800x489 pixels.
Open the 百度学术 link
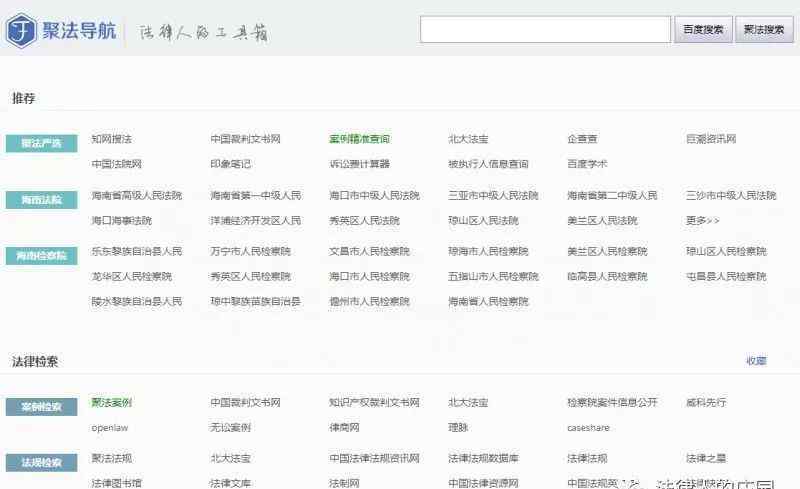pos(587,164)
